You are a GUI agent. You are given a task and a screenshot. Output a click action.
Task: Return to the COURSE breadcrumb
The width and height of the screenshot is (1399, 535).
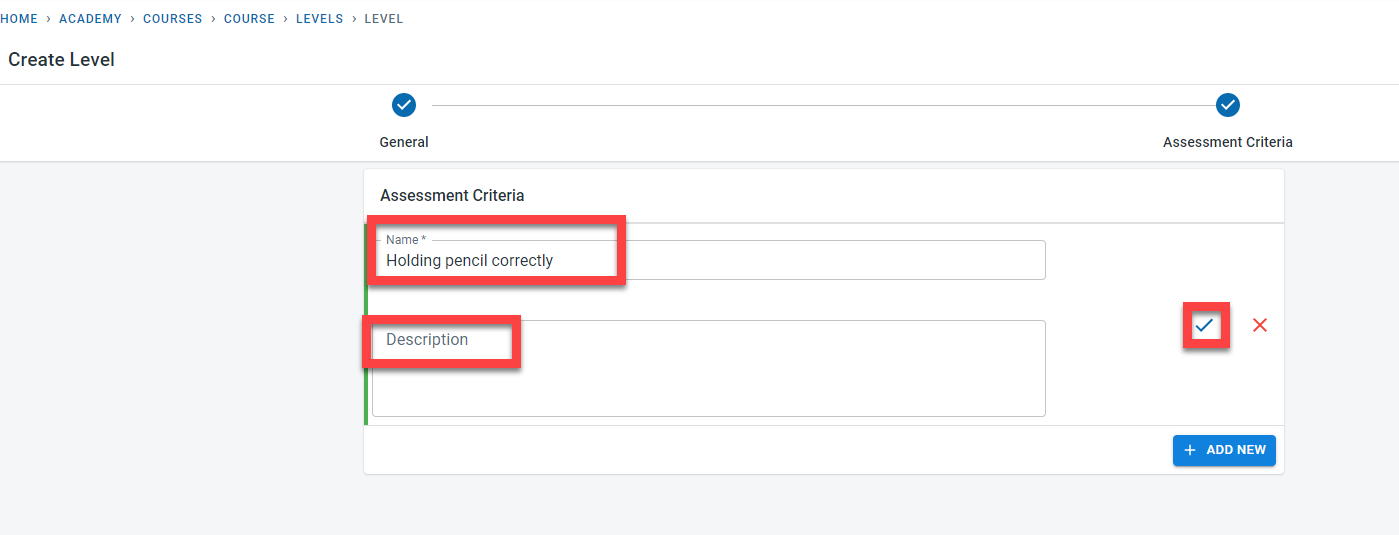(x=249, y=19)
